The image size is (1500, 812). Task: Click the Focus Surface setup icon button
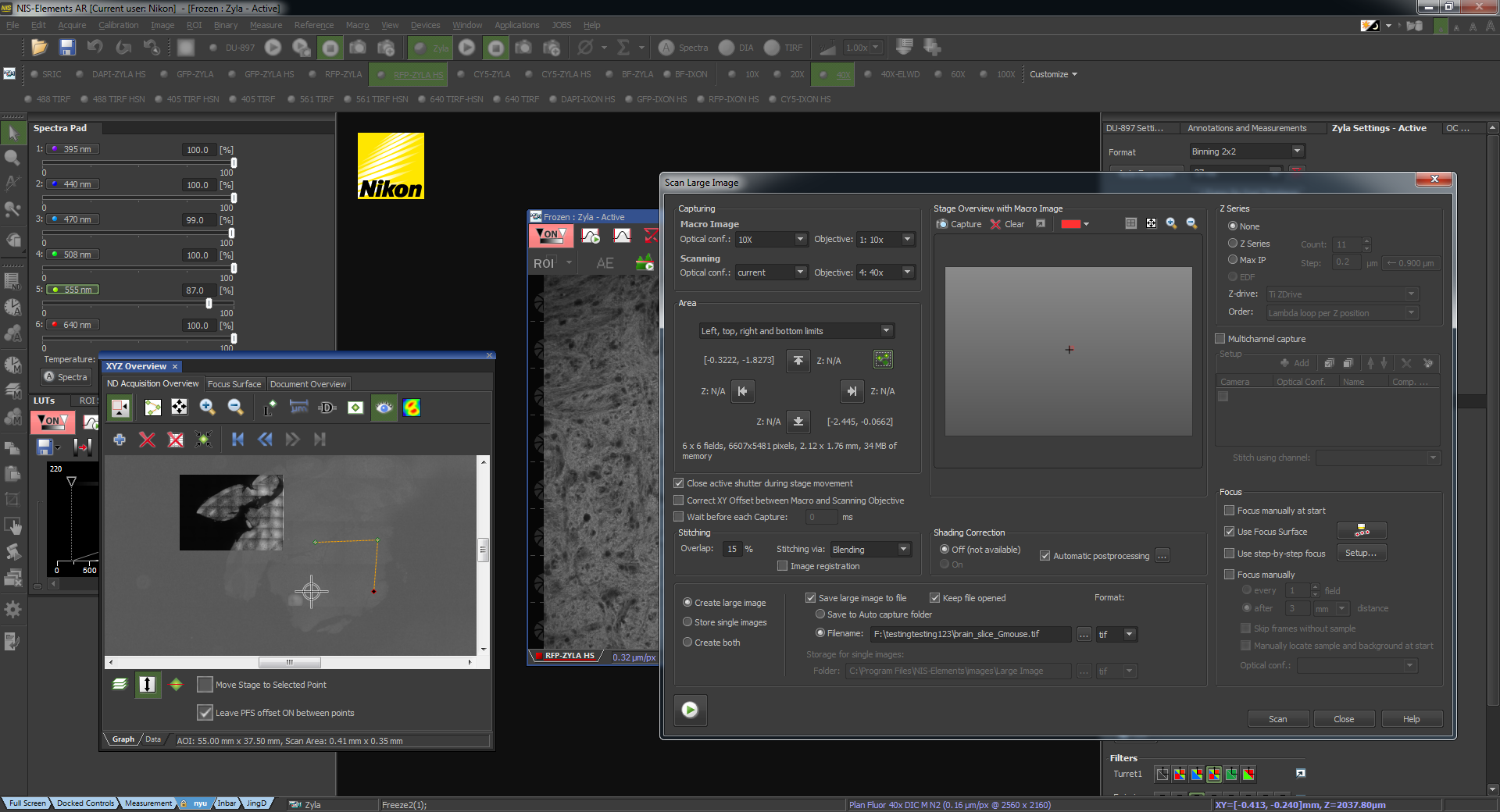coord(1362,532)
